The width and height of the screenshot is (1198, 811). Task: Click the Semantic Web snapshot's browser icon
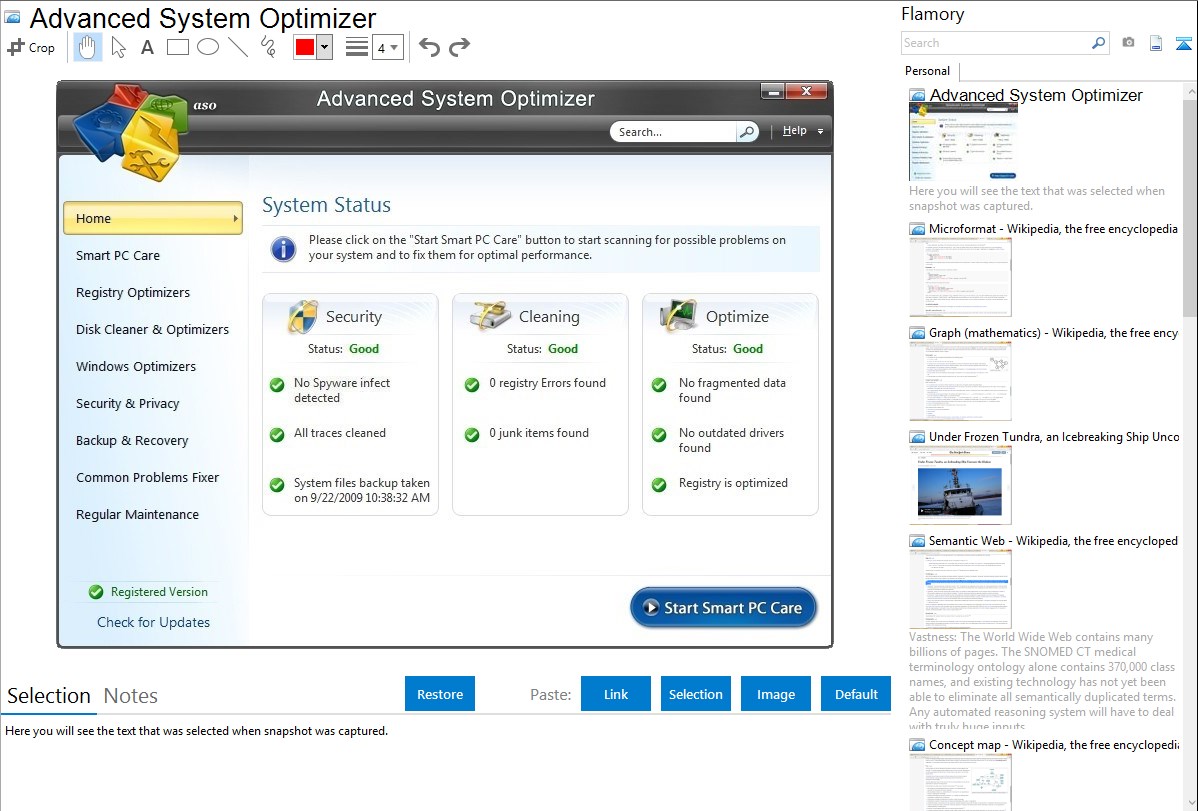tap(917, 540)
